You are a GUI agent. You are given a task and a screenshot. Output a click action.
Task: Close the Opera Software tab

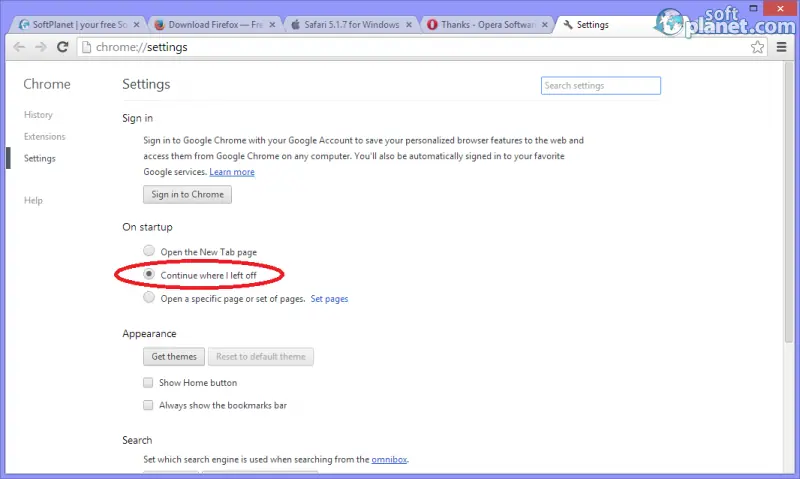pyautogui.click(x=544, y=24)
